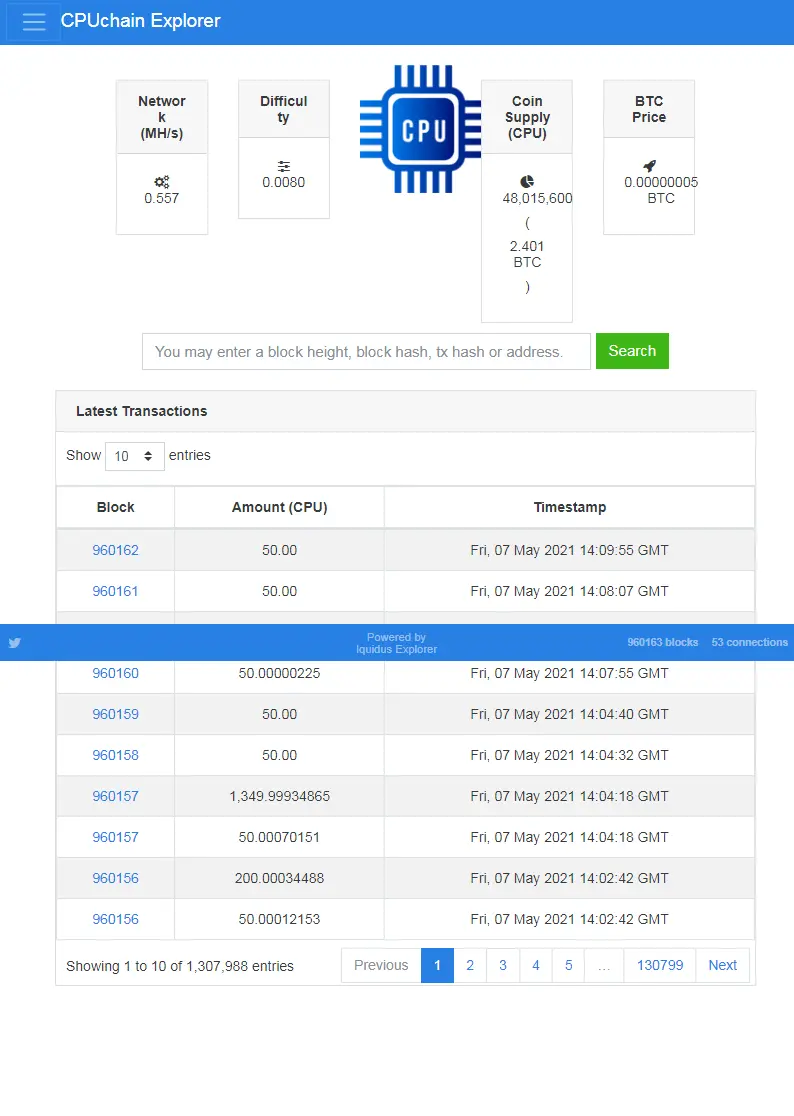Click the 0.00000005 BTC price value

click(x=661, y=182)
